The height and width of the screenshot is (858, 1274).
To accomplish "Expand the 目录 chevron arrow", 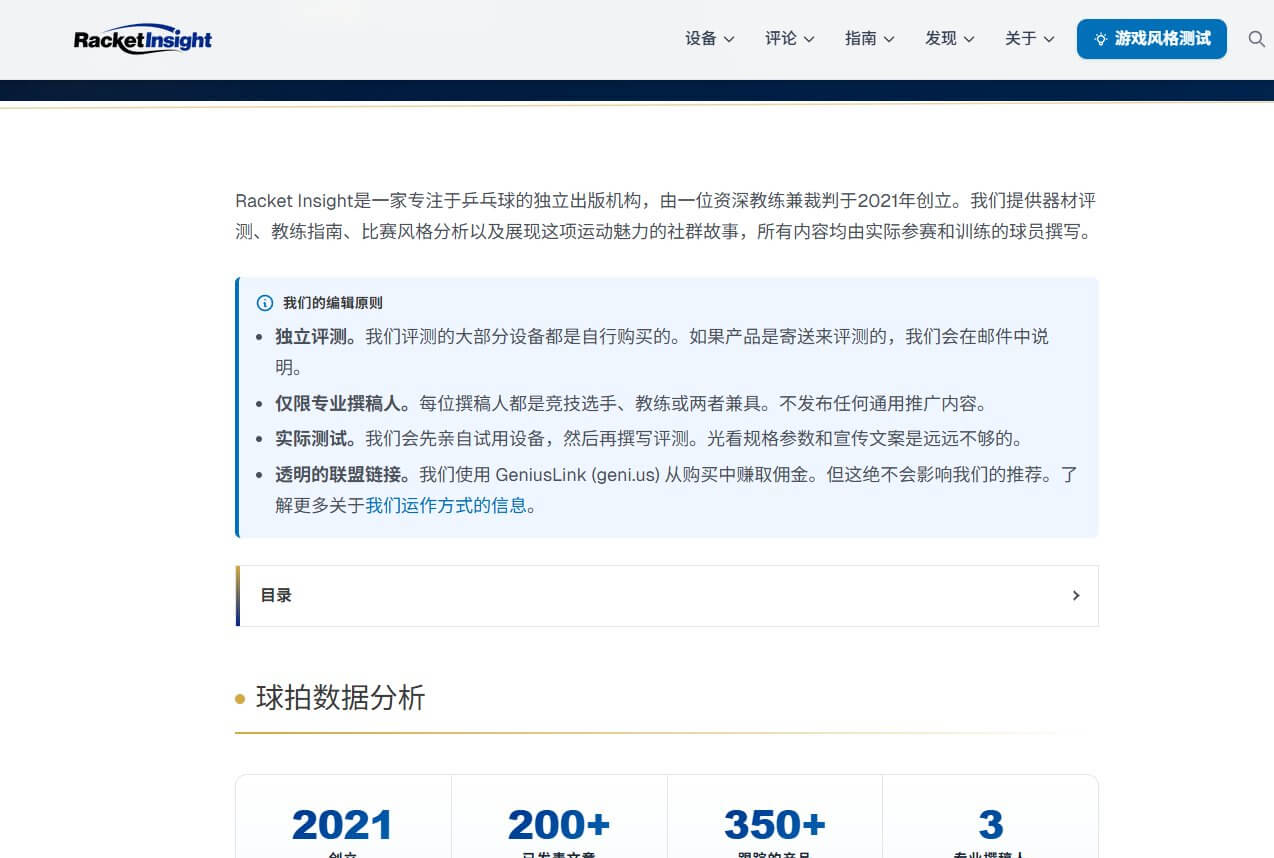I will [1076, 595].
